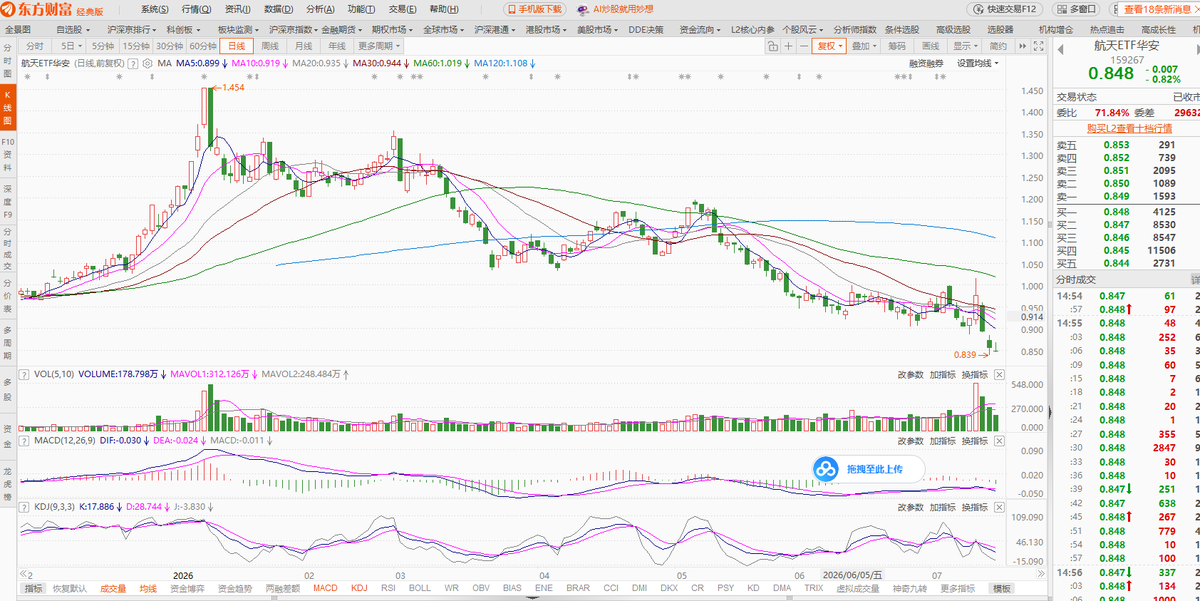The width and height of the screenshot is (1200, 601).
Task: Open 分时图 in left sidebar
Action: [7, 62]
